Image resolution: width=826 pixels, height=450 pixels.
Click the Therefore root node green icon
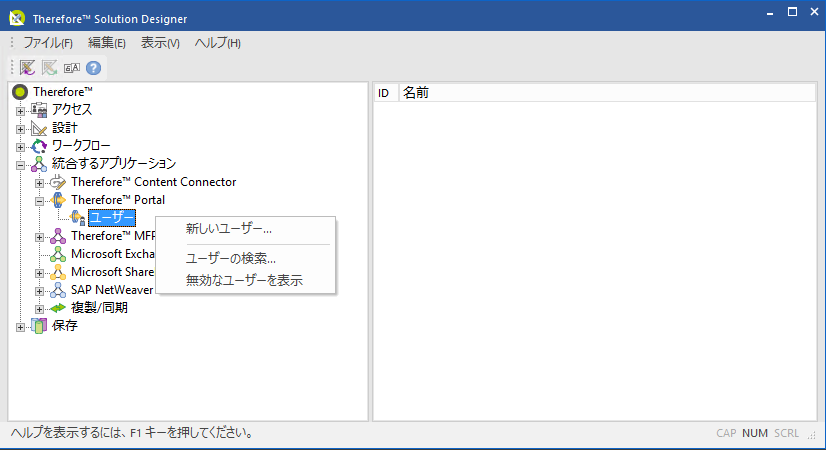click(20, 92)
